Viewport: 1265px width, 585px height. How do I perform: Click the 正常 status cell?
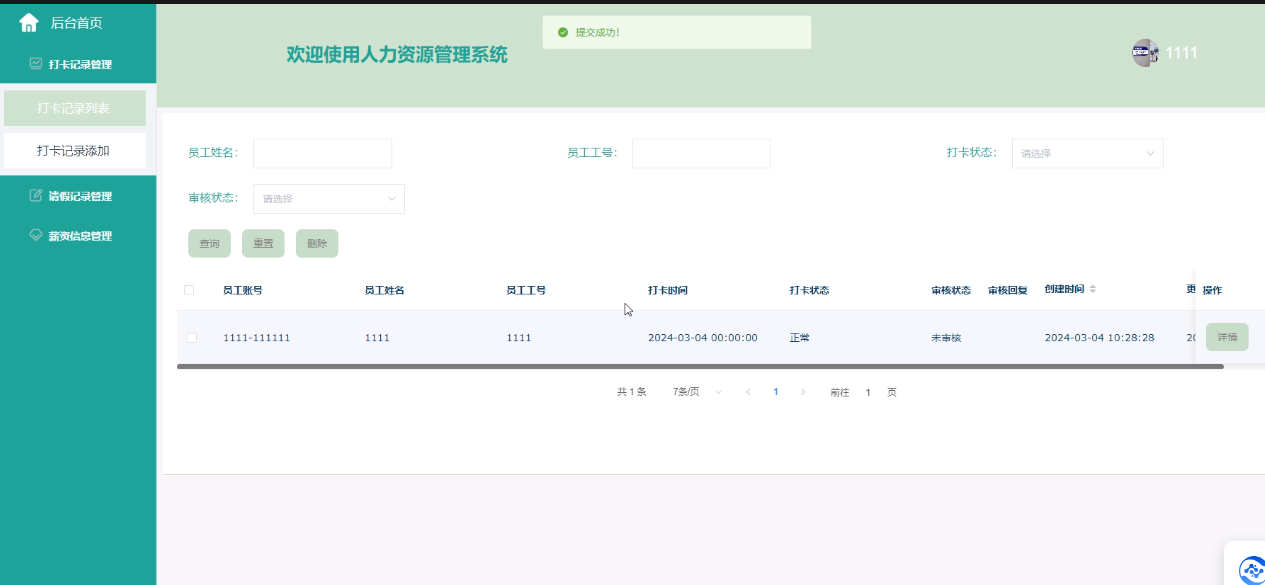pyautogui.click(x=799, y=338)
